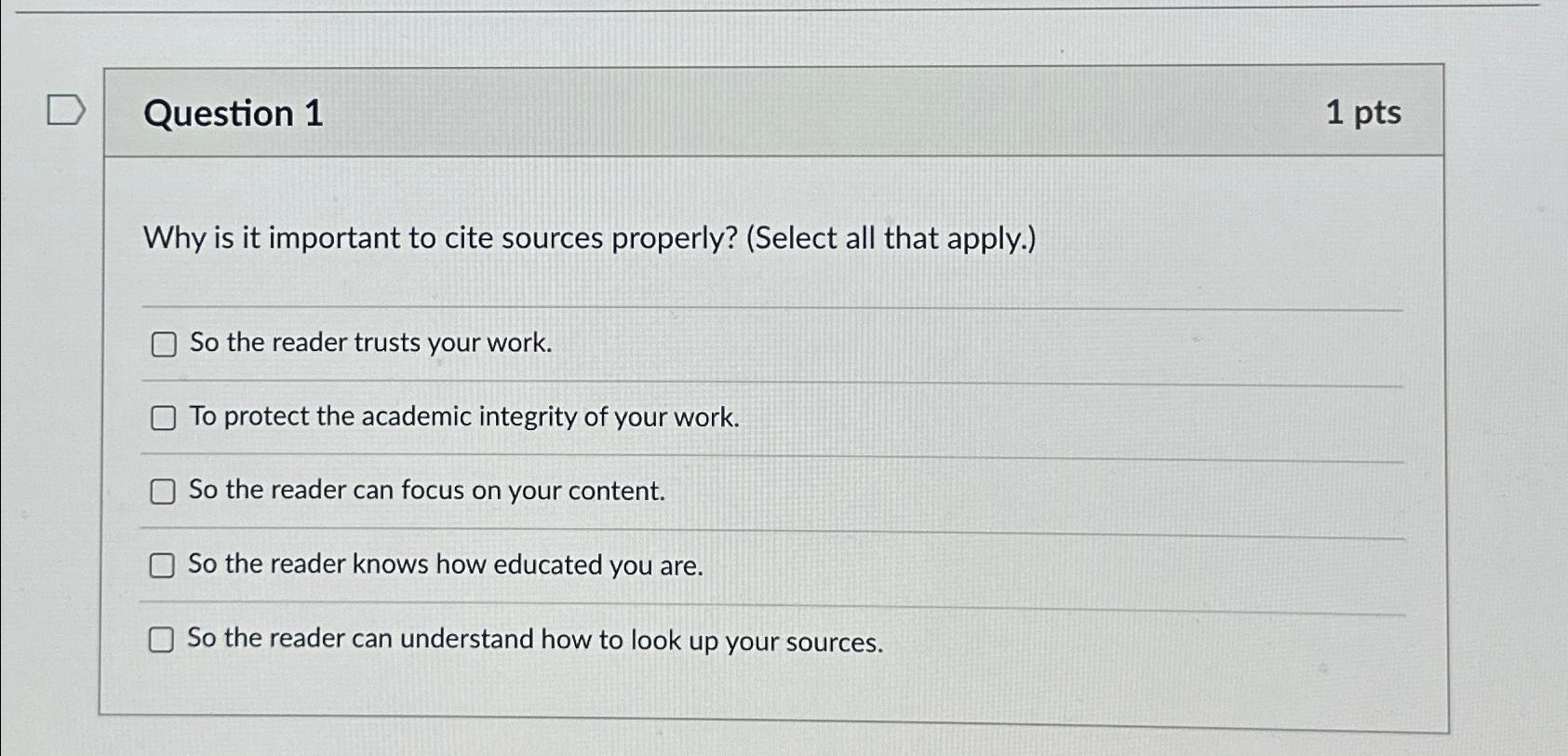Click the answer text about focusing on content
This screenshot has height=756, width=1568.
[x=426, y=491]
